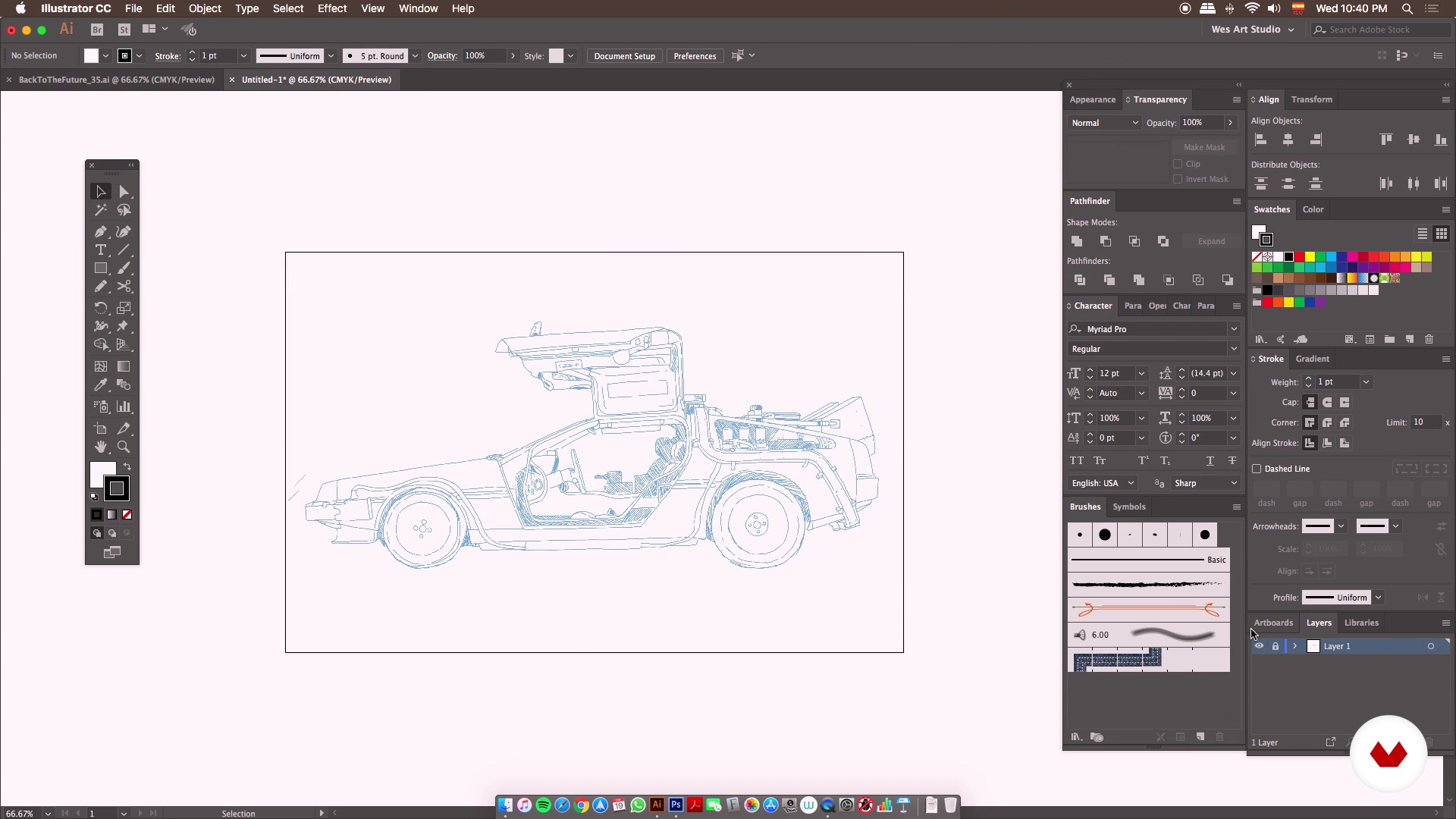Image resolution: width=1456 pixels, height=819 pixels.
Task: Select the Eyedropper tool
Action: pos(100,385)
